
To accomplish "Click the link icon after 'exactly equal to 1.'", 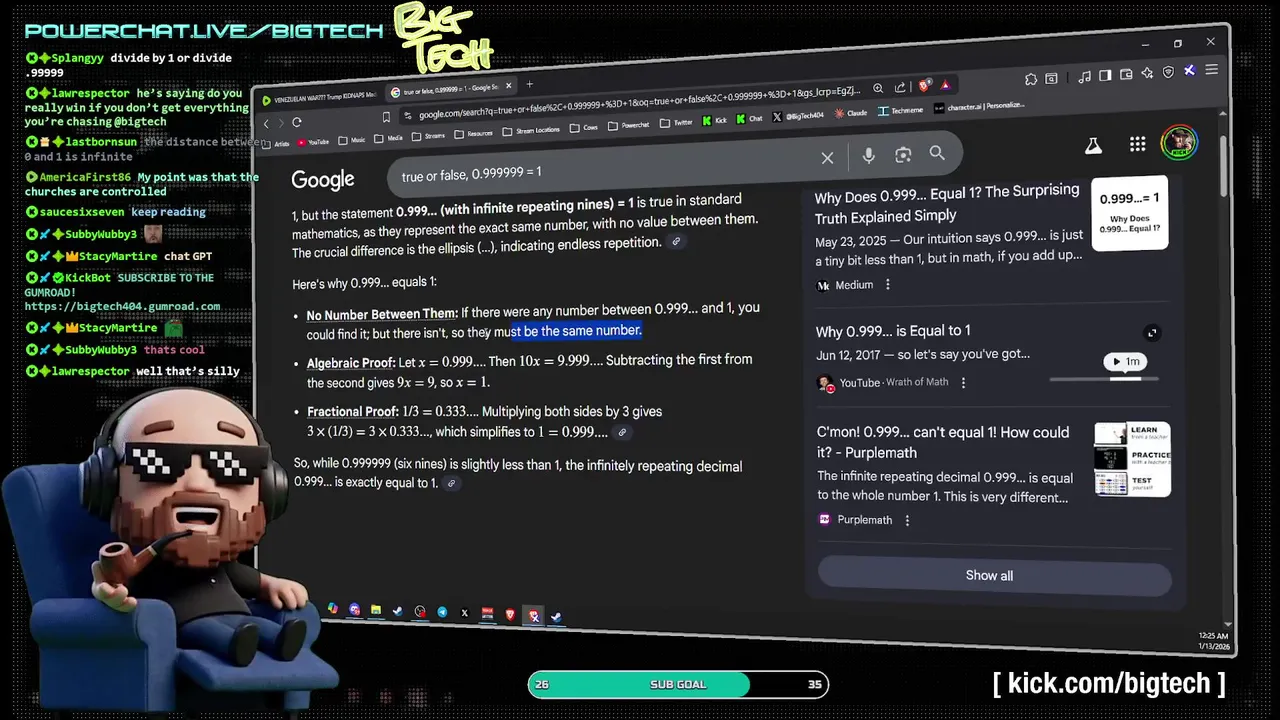I will pos(451,483).
